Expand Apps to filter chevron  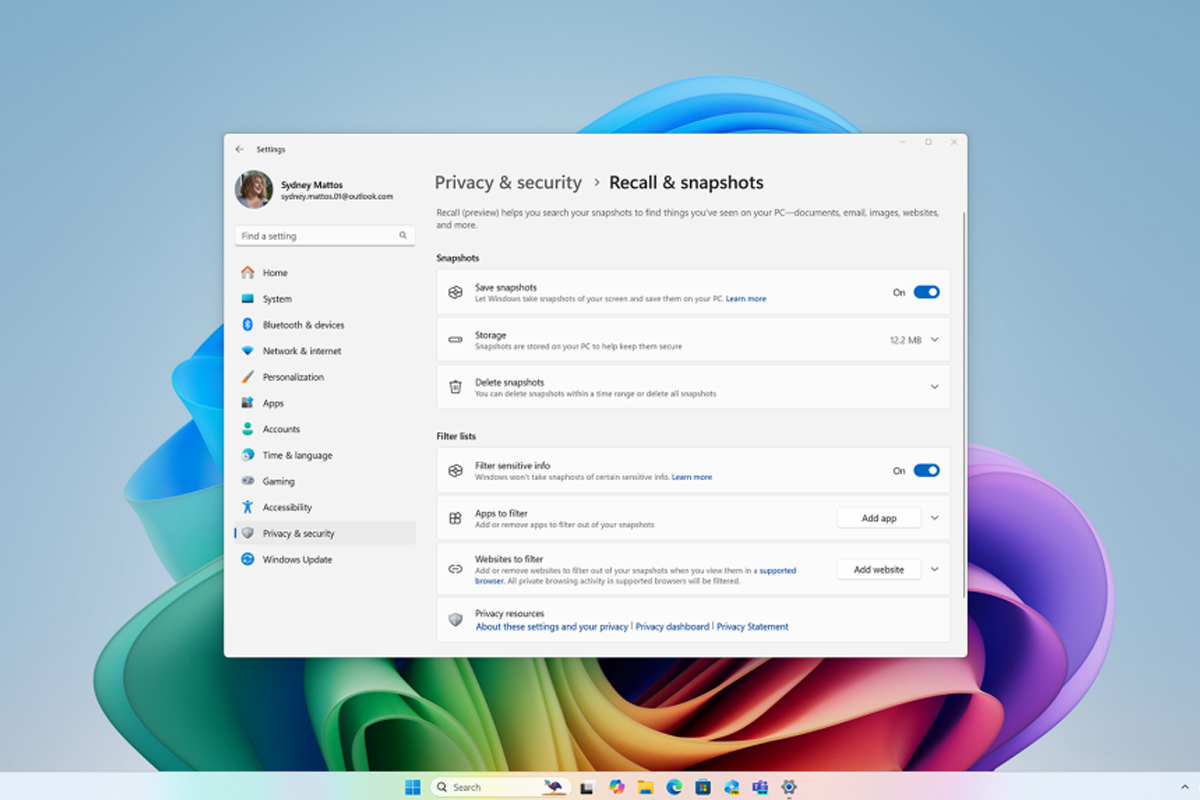point(935,518)
